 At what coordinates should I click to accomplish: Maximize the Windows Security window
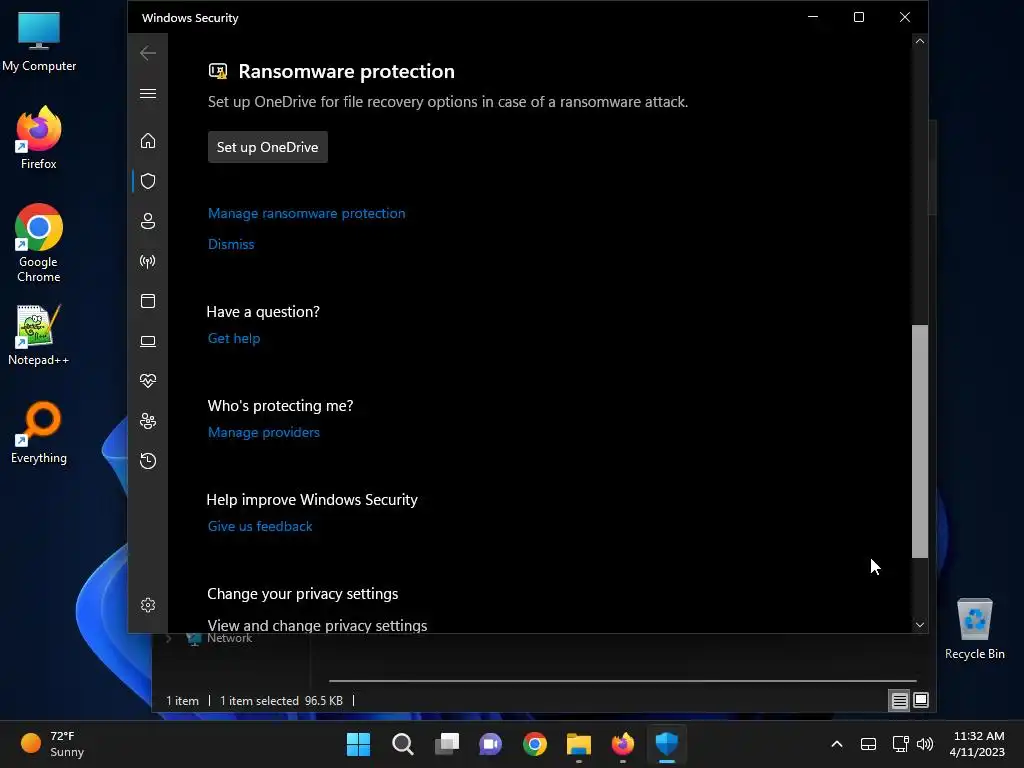tap(859, 17)
